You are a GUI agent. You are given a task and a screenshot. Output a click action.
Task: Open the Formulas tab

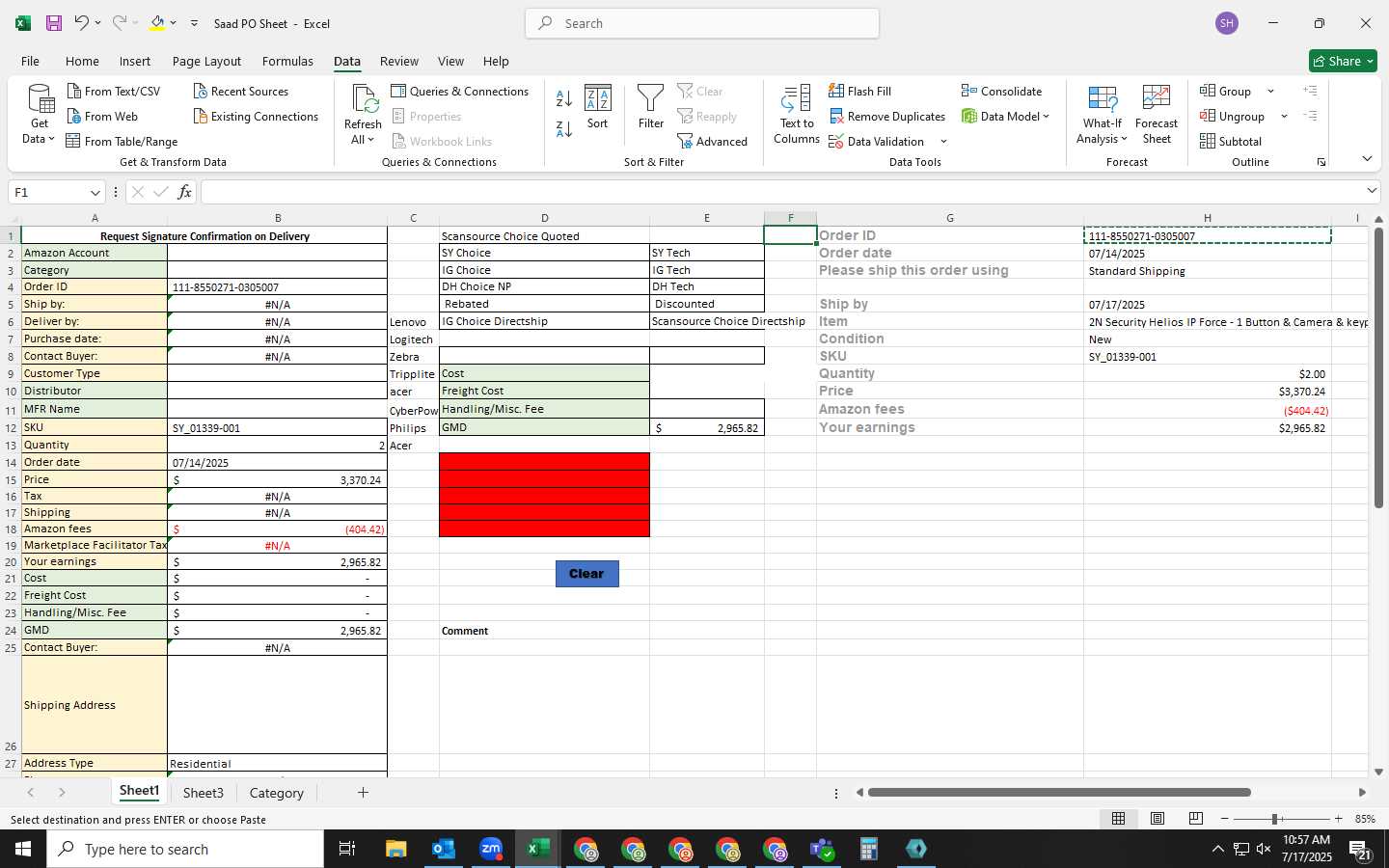pyautogui.click(x=287, y=61)
